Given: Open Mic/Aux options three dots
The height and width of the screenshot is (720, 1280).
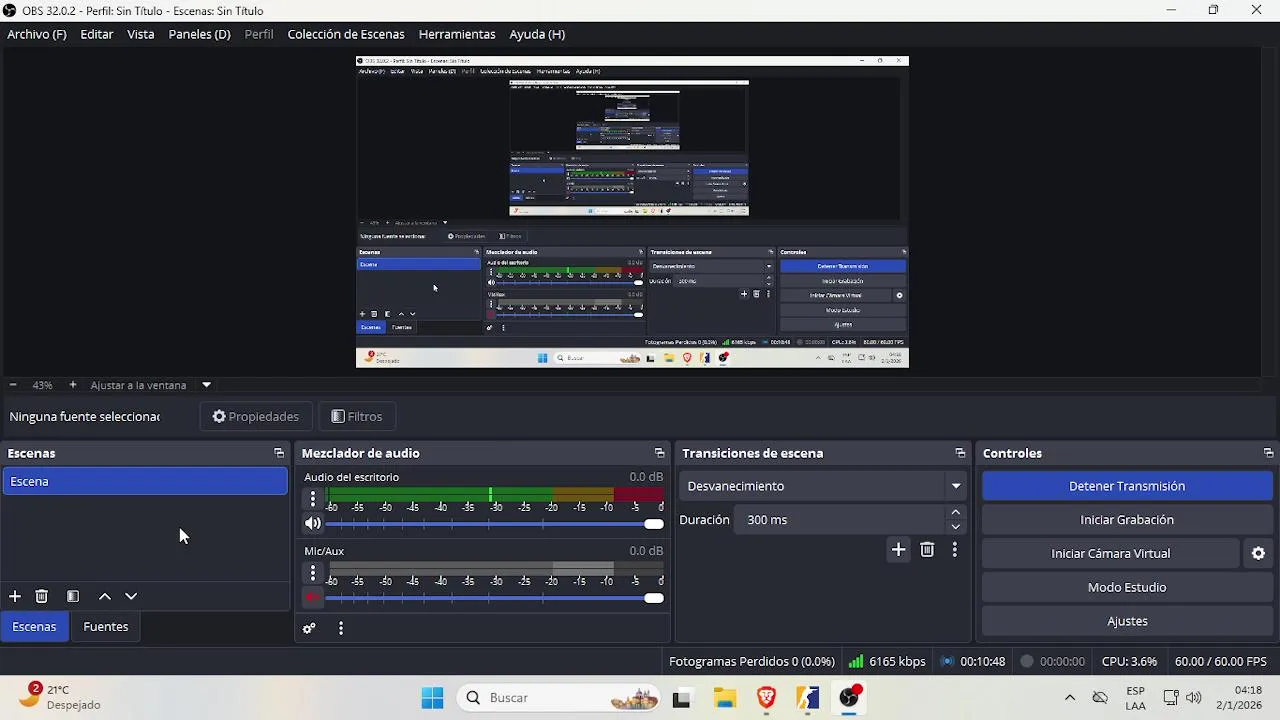Looking at the screenshot, I should click(313, 572).
